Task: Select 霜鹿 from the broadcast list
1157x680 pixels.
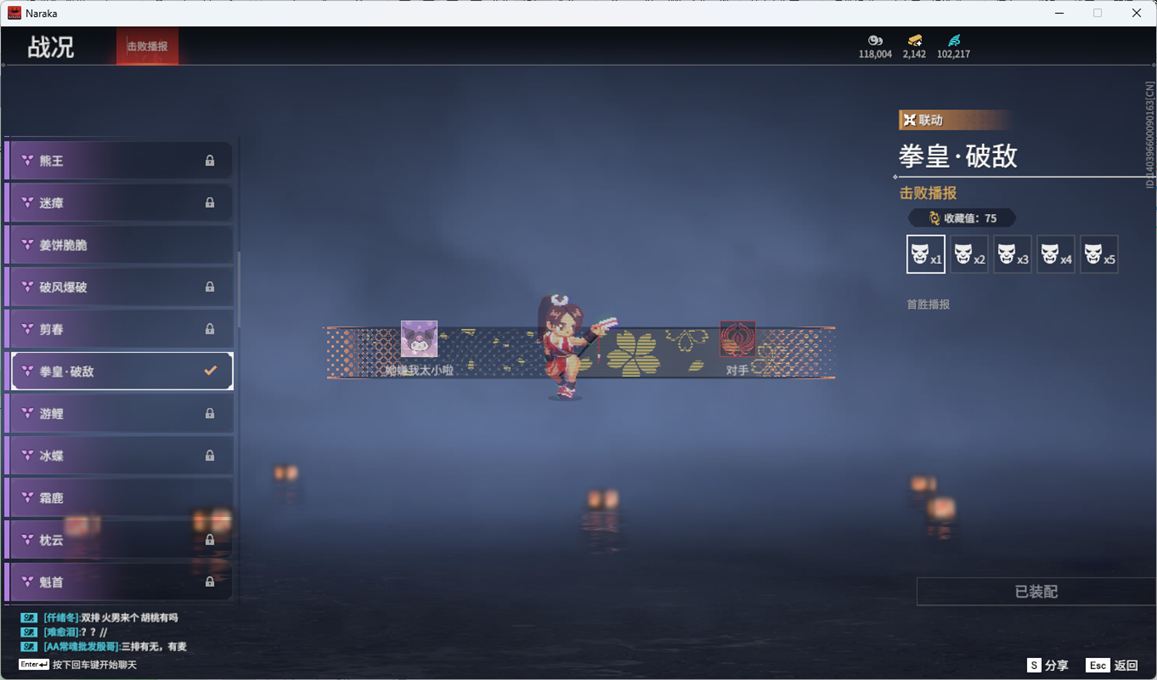Action: pos(122,498)
